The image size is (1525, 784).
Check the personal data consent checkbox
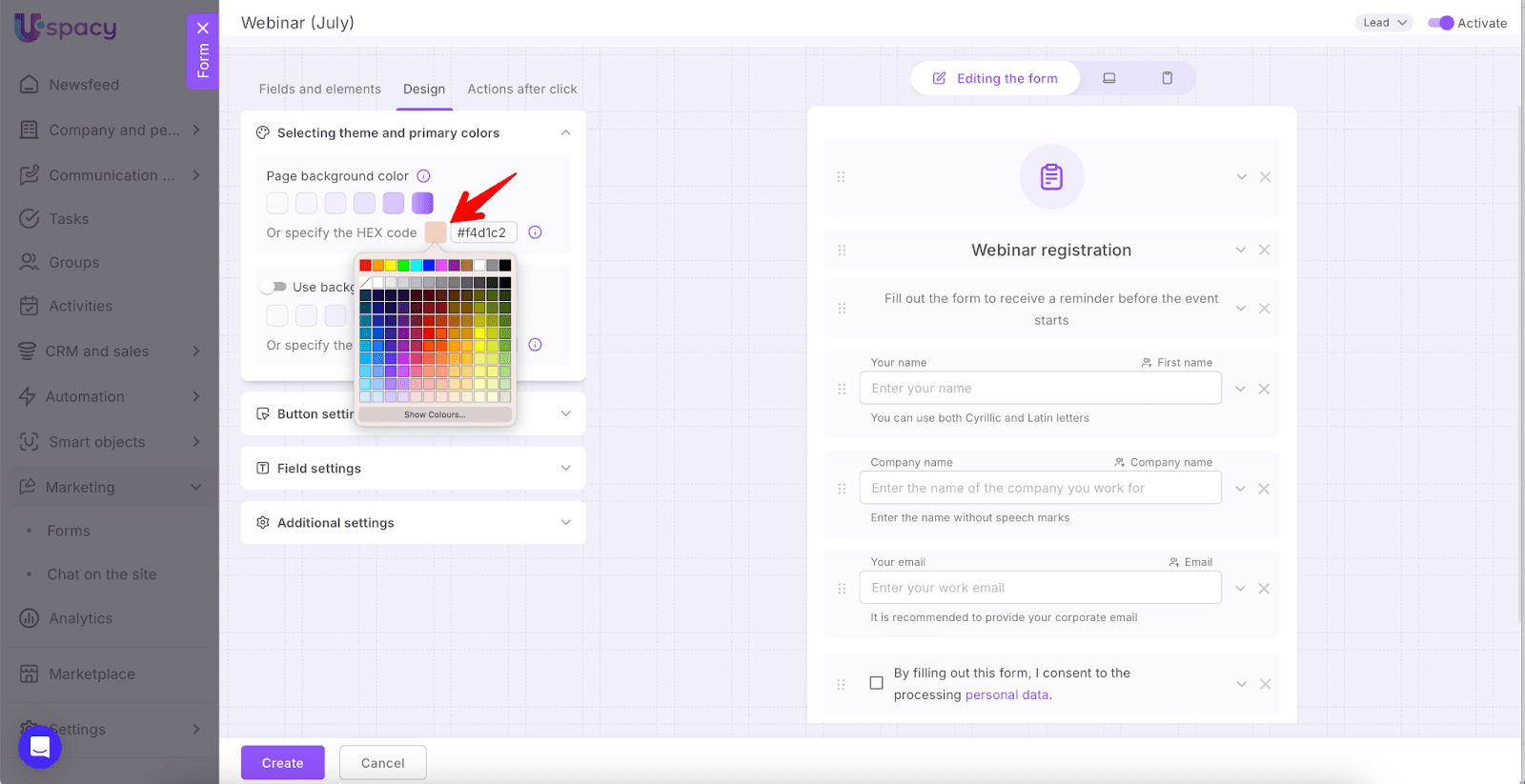tap(876, 683)
